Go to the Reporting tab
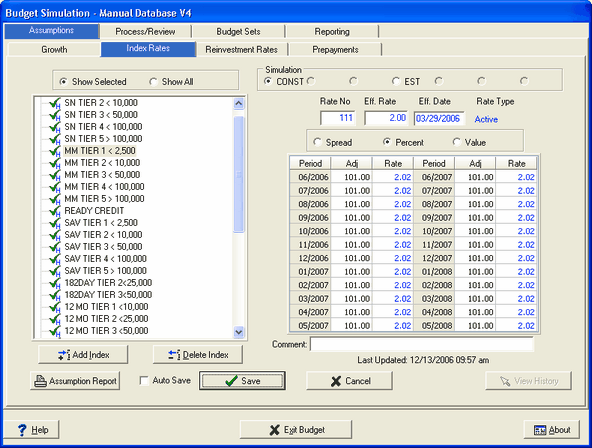Screen dimensions: 592x448 click(x=332, y=31)
